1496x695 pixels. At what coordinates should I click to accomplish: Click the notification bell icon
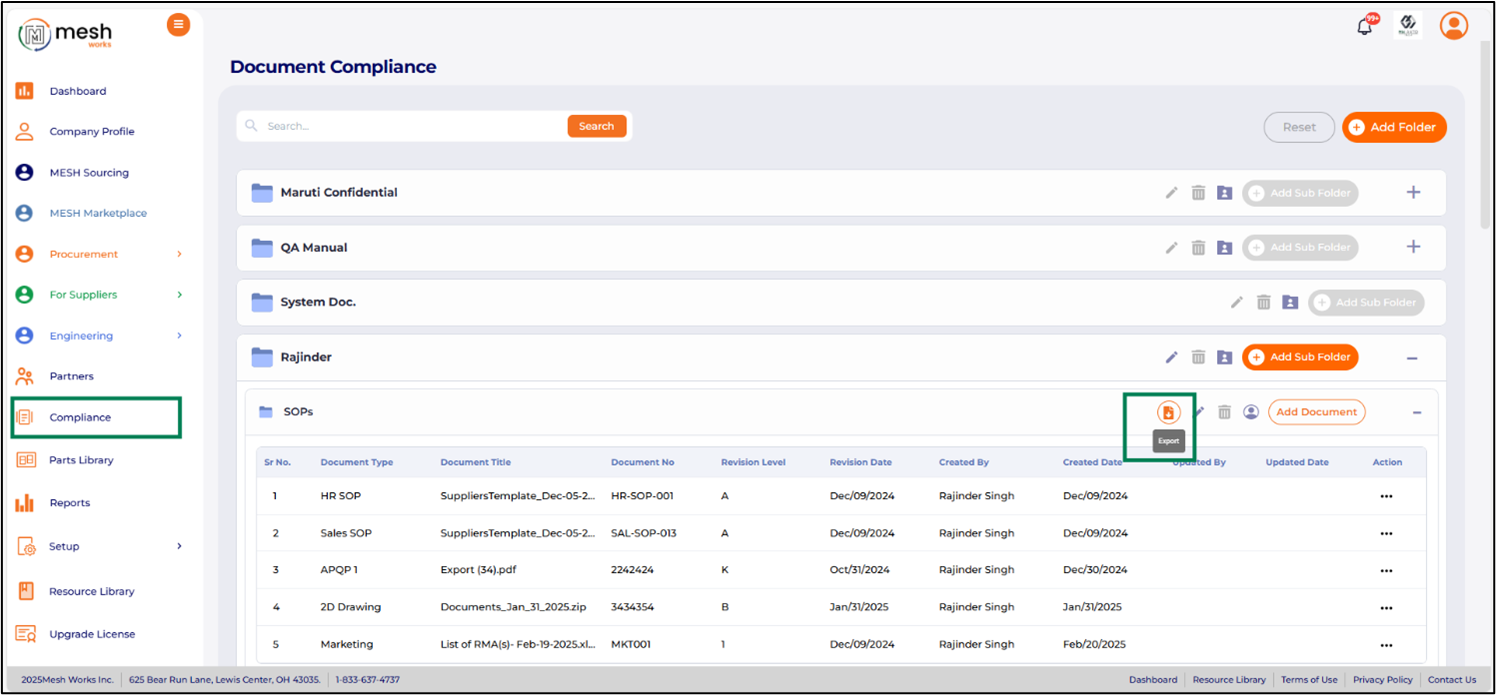click(x=1364, y=27)
